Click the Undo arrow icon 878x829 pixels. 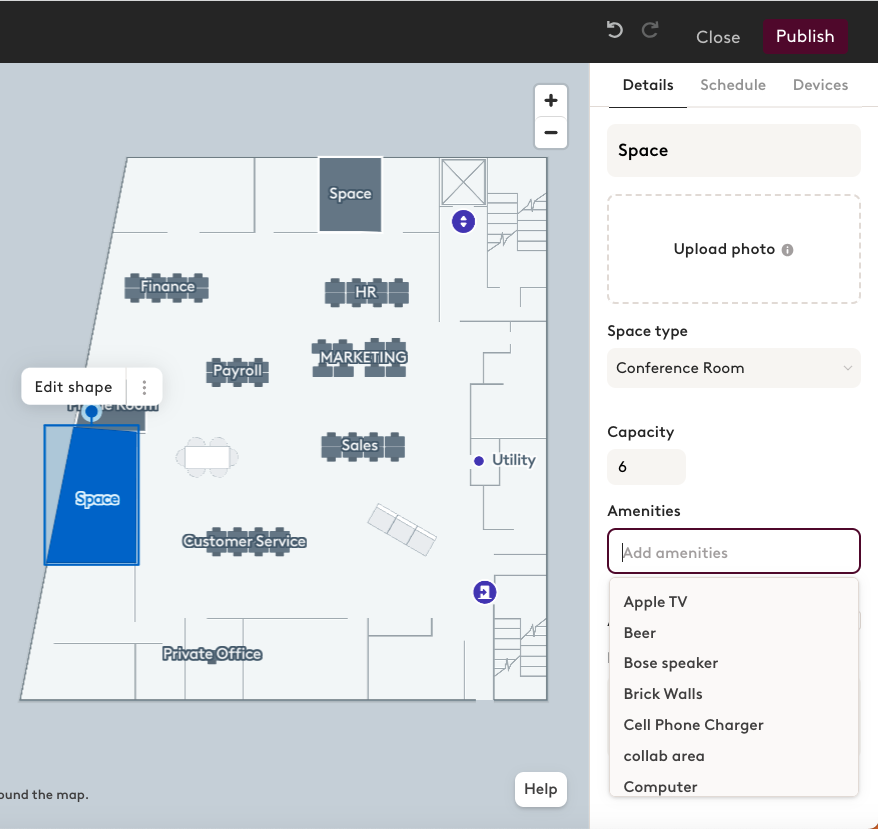click(614, 30)
